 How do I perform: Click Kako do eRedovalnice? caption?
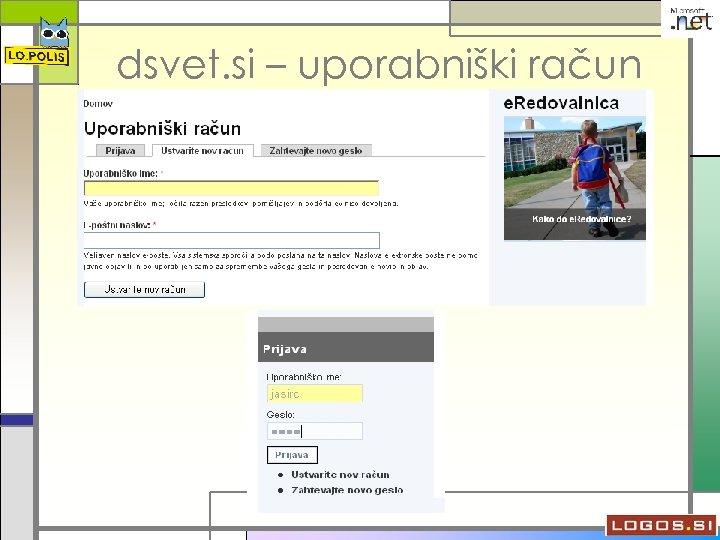pos(581,219)
